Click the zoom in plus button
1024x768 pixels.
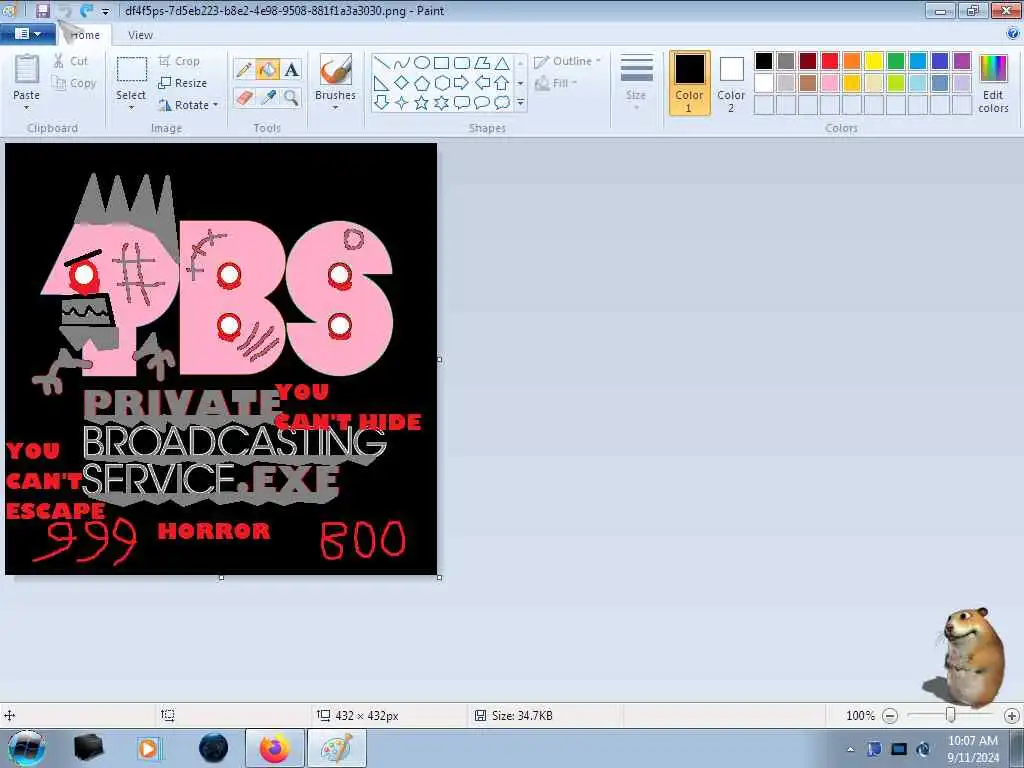1012,716
